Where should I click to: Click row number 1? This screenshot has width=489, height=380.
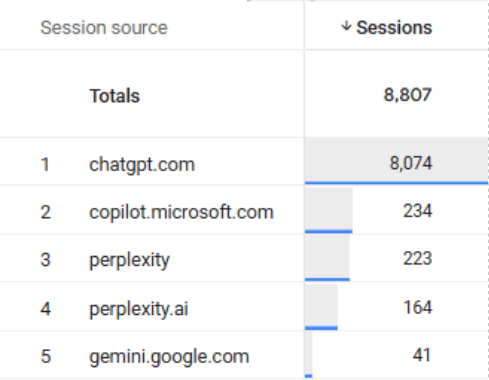45,164
